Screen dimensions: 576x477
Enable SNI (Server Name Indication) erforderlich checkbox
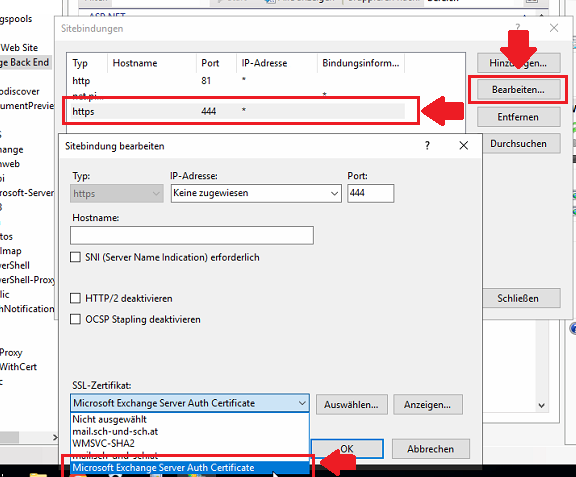point(75,257)
